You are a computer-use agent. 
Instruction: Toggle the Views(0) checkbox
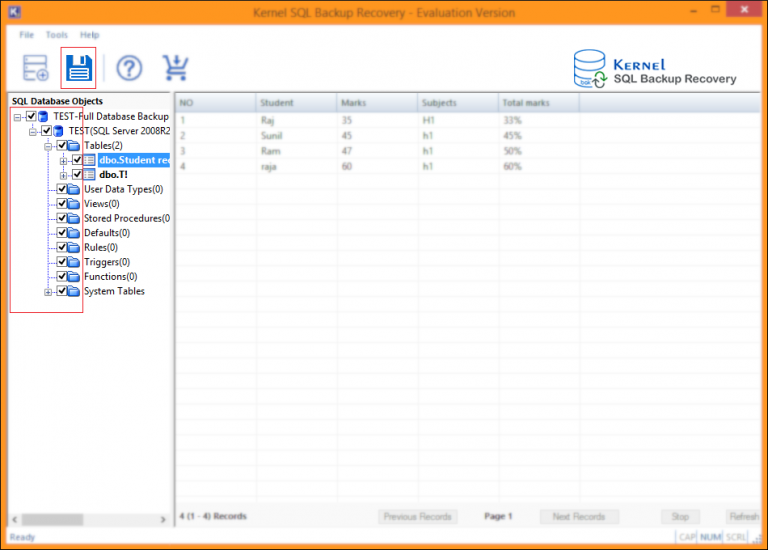tap(62, 204)
